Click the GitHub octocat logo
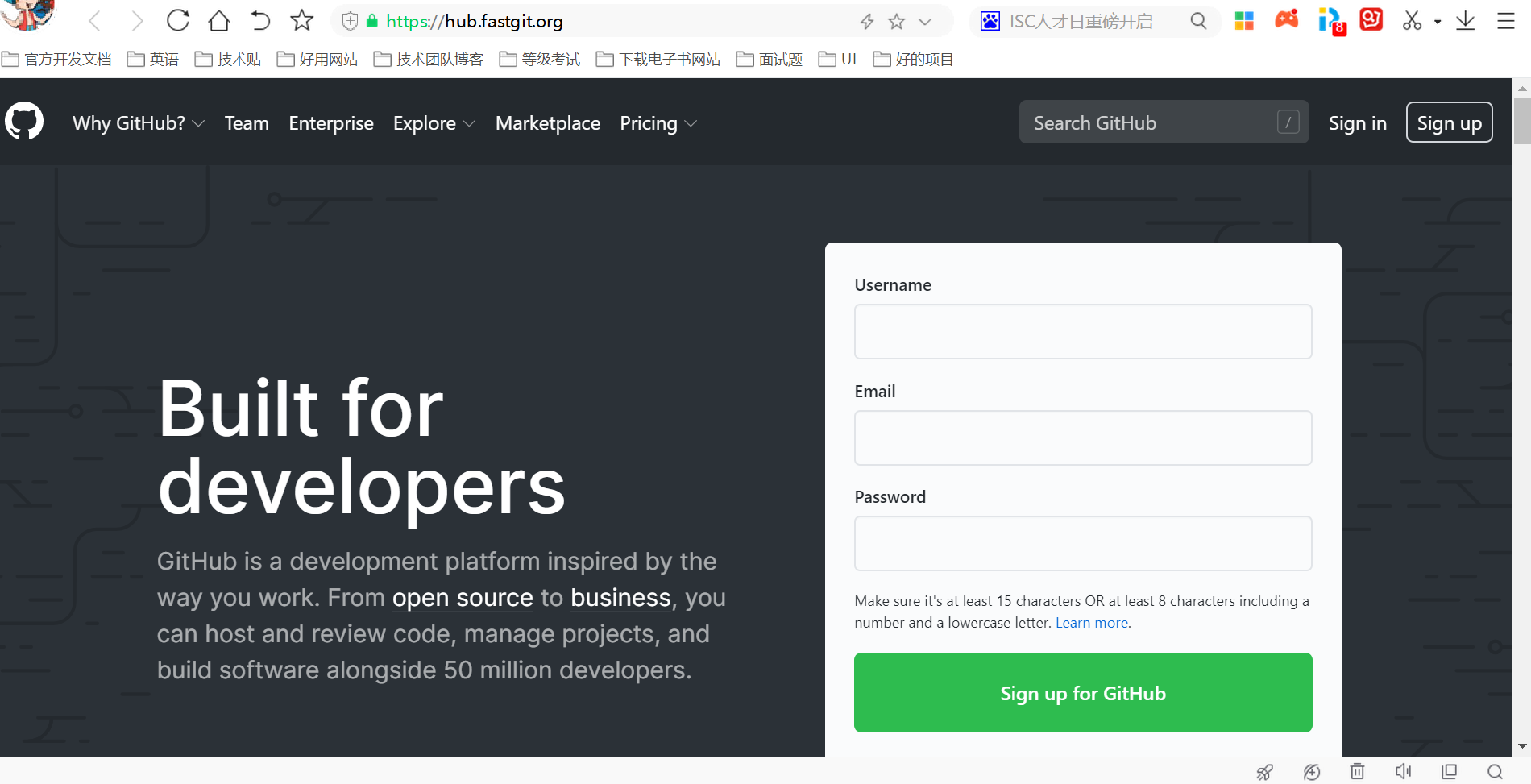 (x=24, y=122)
